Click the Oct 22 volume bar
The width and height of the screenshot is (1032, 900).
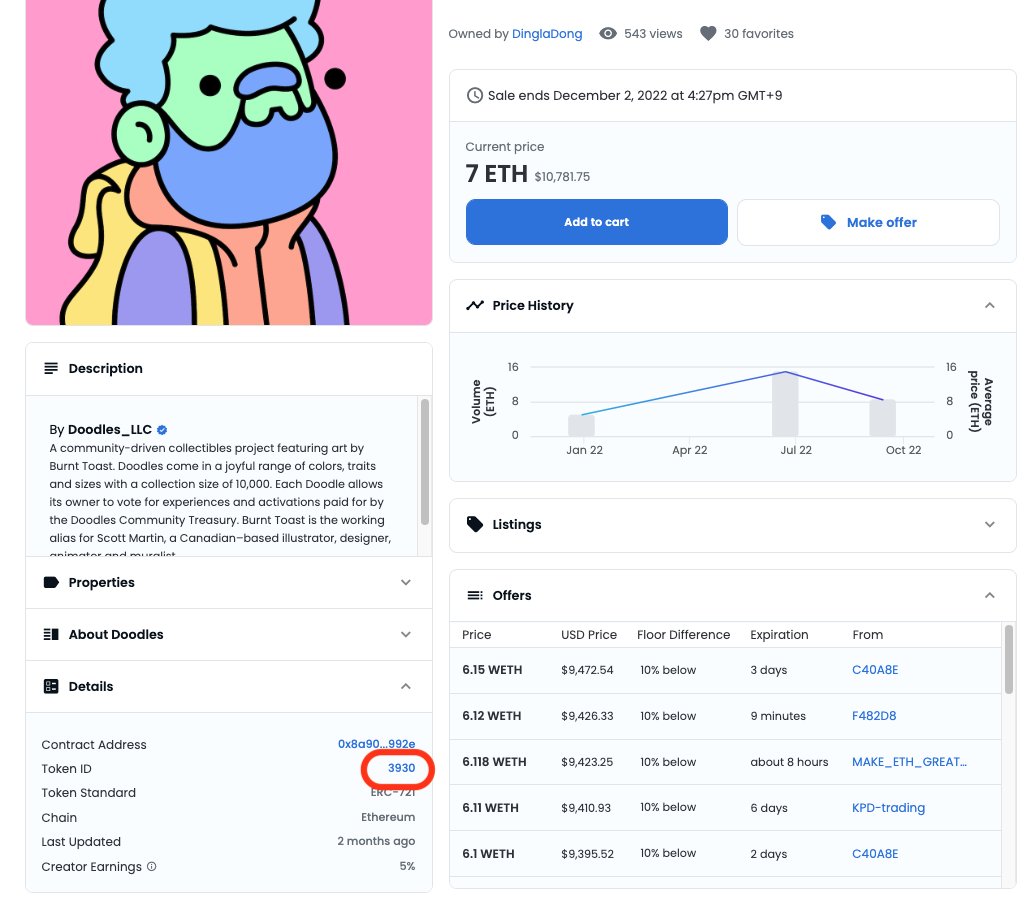pyautogui.click(x=883, y=418)
